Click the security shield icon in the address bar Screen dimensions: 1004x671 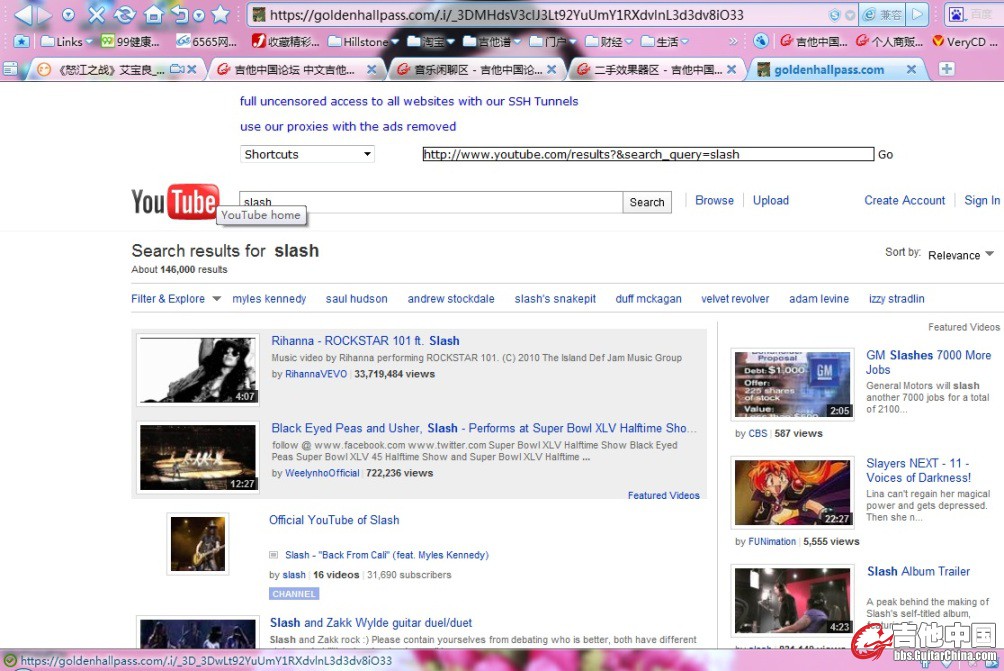point(834,15)
